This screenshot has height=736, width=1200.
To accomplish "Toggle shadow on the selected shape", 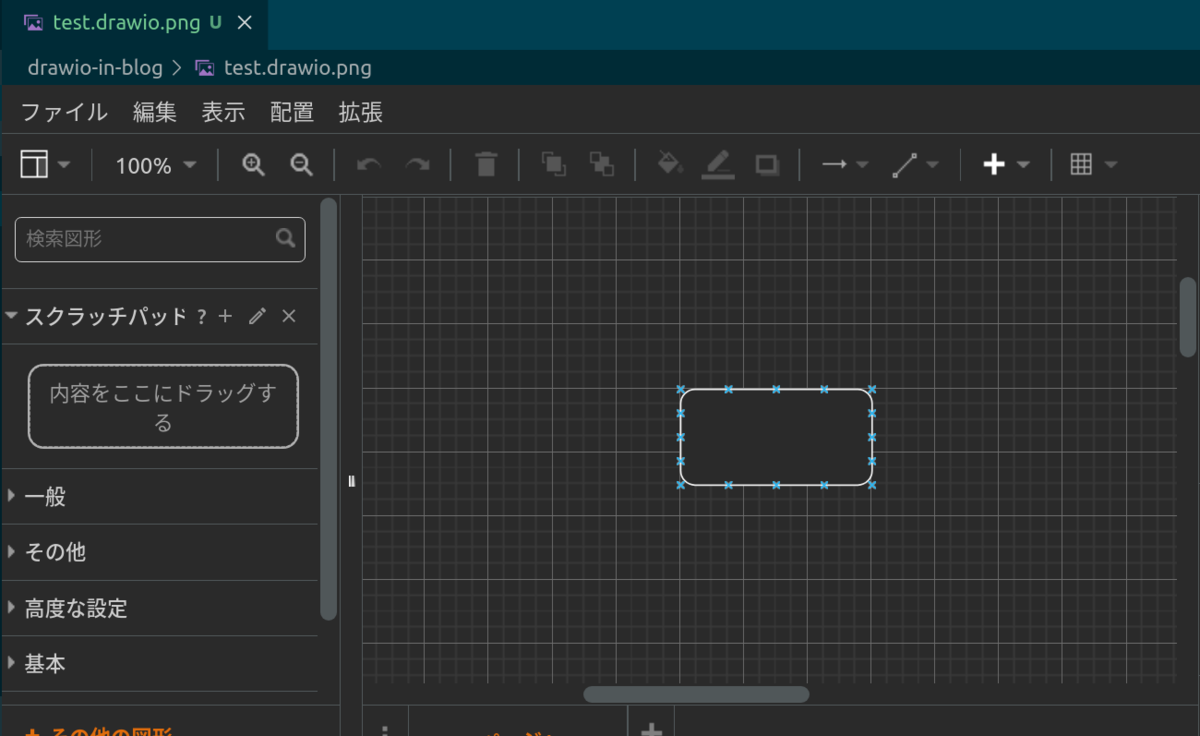I will point(767,164).
